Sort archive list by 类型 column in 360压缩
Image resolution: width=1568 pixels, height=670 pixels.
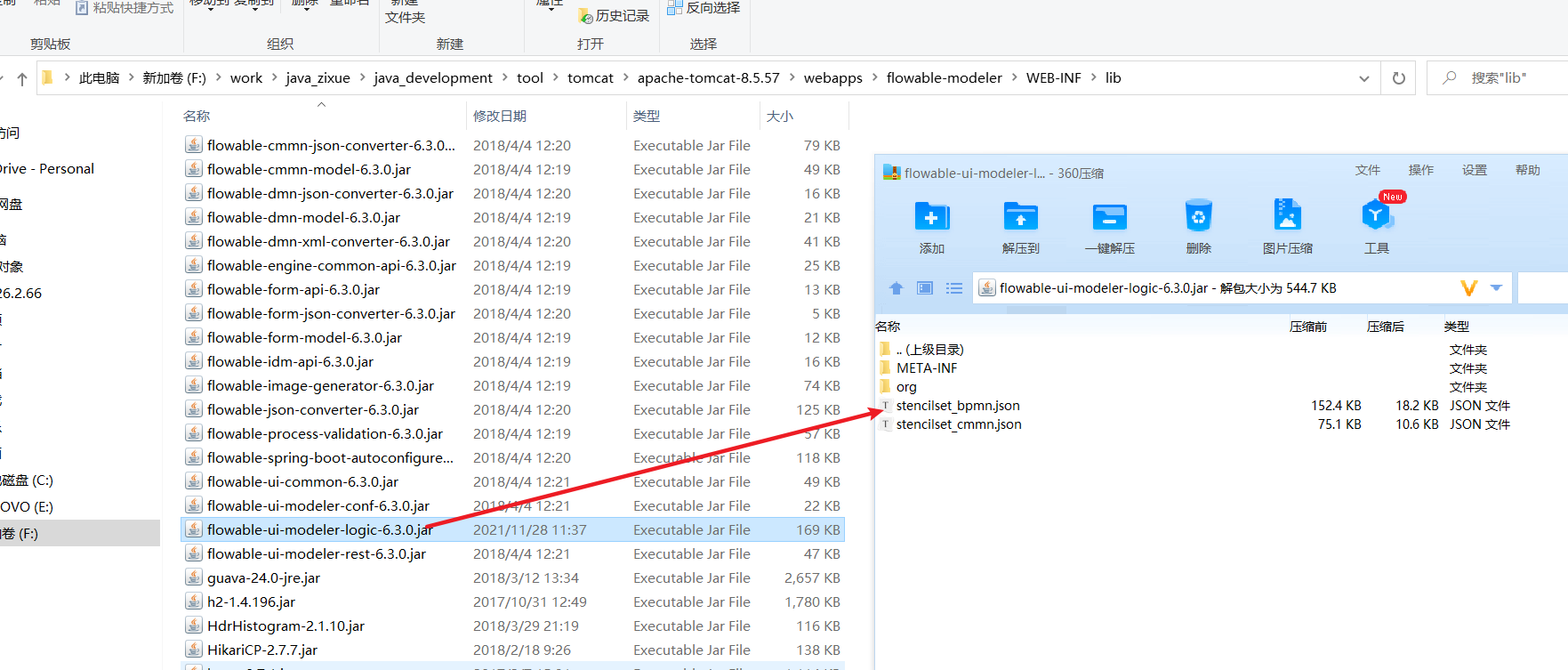pyautogui.click(x=1457, y=327)
